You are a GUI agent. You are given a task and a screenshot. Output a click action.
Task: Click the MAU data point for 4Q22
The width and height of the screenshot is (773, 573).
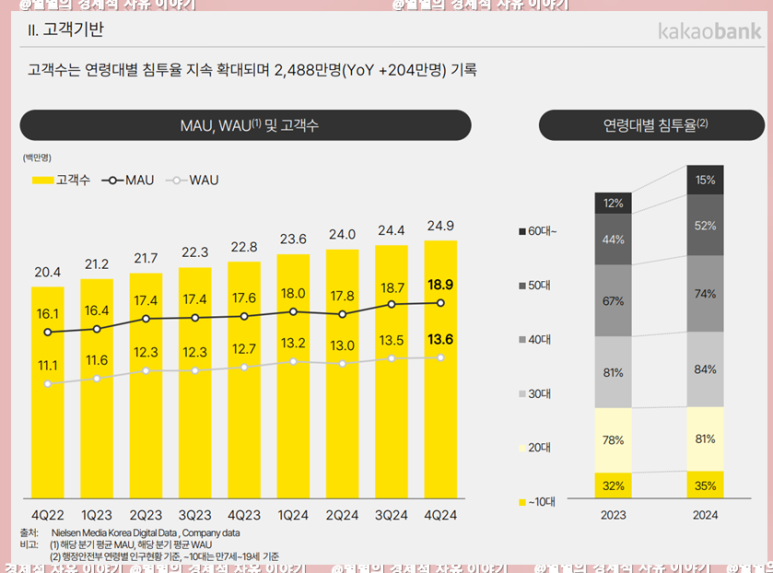(47, 332)
